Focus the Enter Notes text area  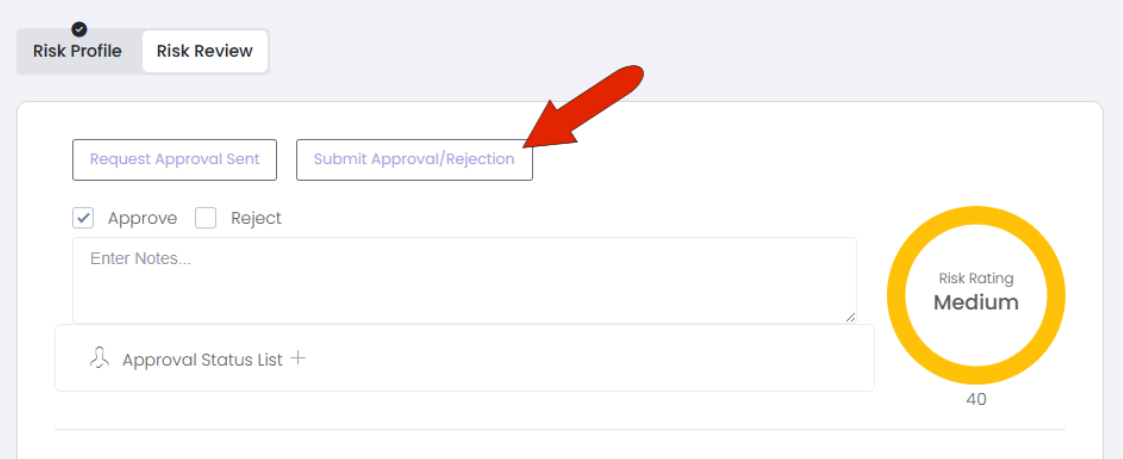pos(464,280)
